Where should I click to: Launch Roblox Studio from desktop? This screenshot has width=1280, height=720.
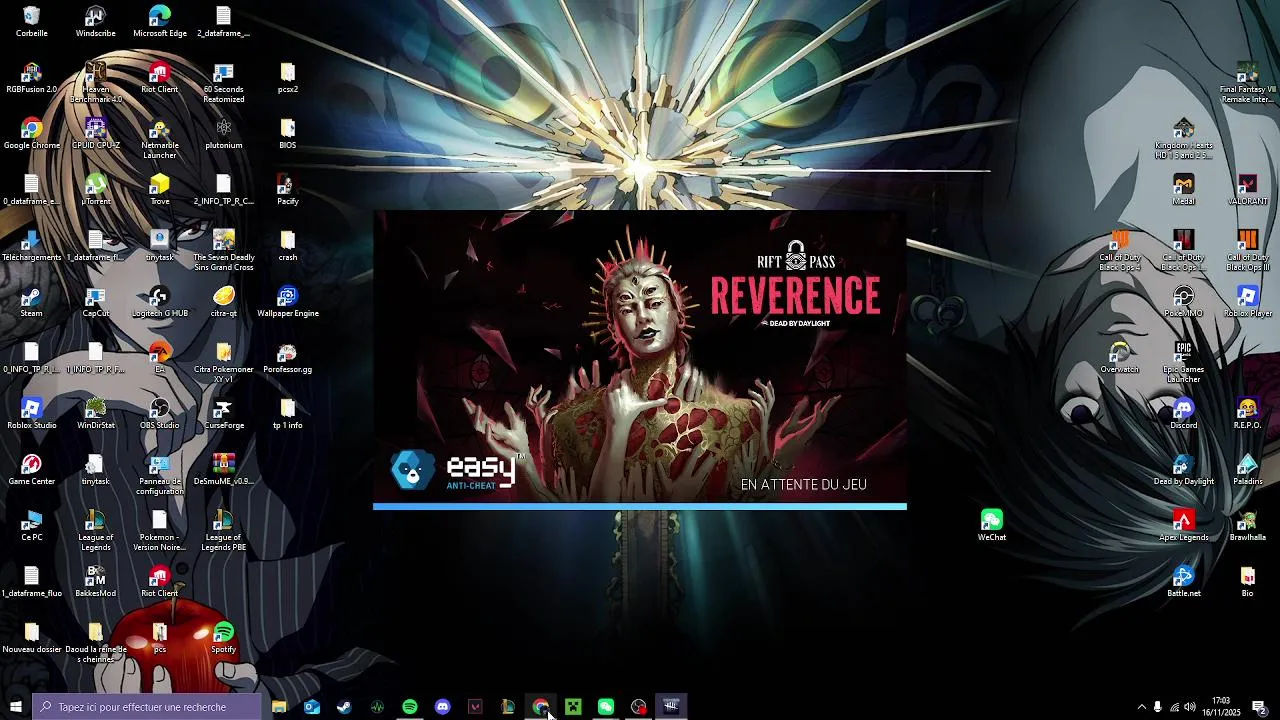(x=32, y=414)
